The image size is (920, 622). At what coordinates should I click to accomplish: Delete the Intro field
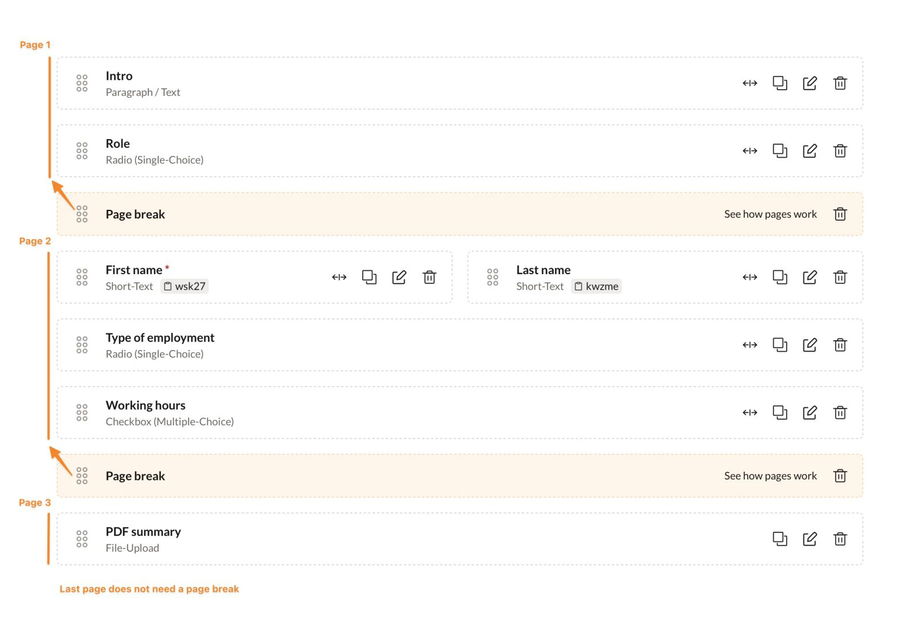tap(840, 83)
